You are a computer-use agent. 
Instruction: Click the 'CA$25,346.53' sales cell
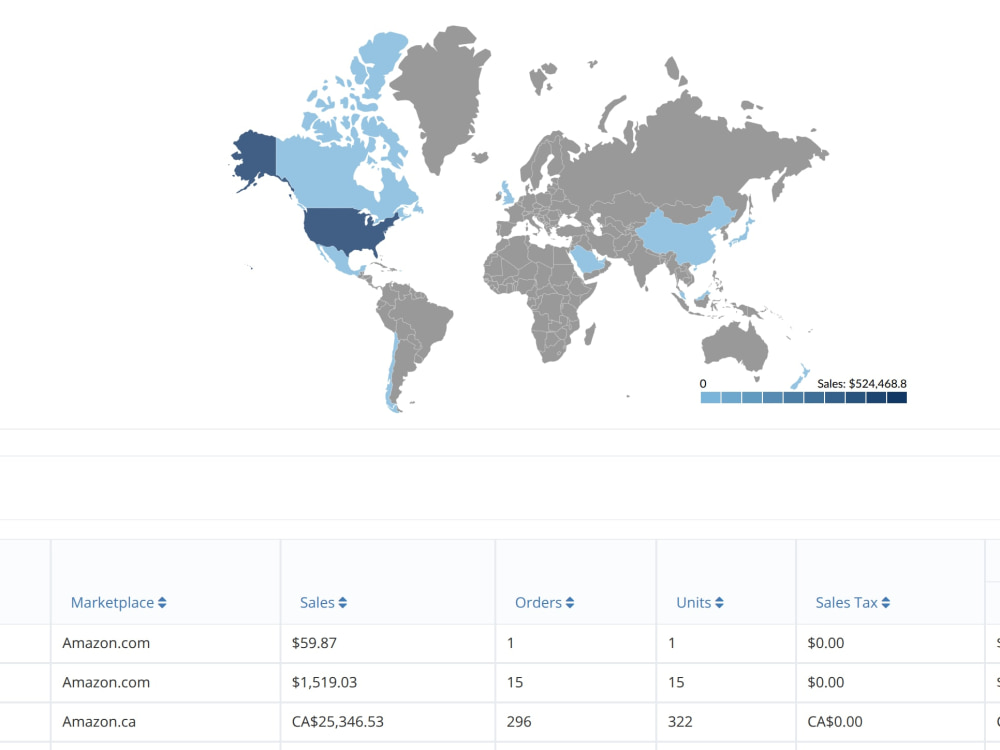pyautogui.click(x=388, y=723)
